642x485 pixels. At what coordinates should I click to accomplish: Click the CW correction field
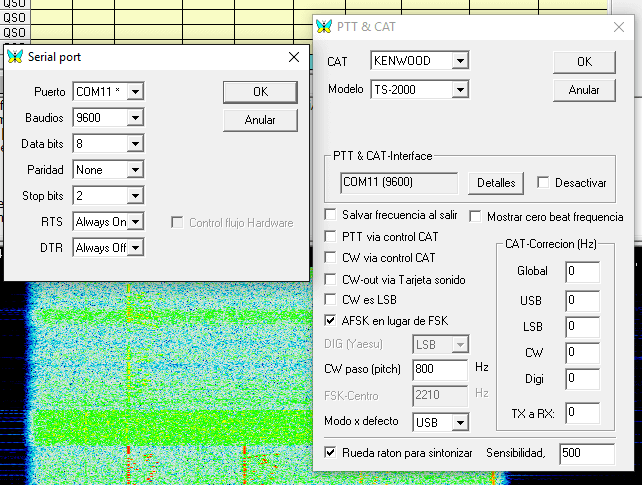[583, 352]
